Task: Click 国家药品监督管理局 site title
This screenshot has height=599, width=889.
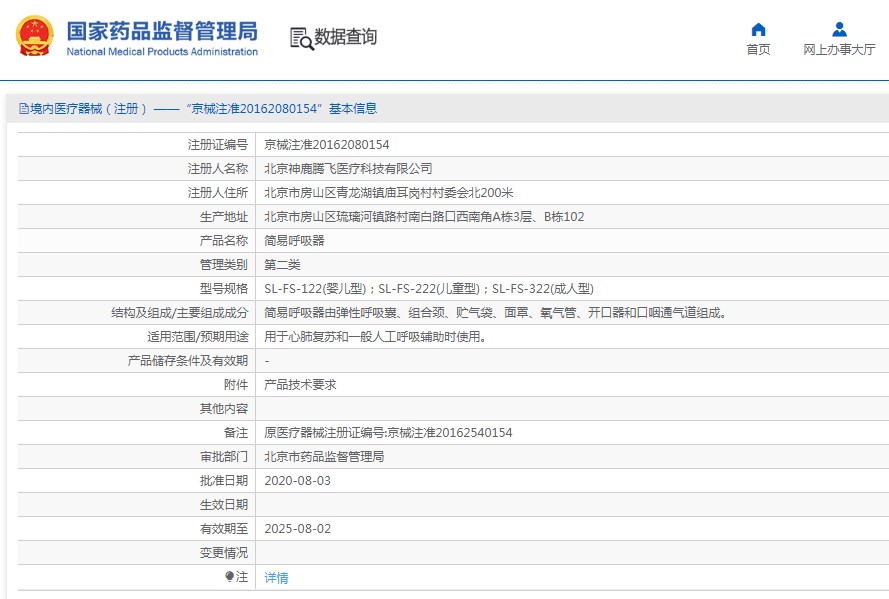Action: click(x=162, y=31)
